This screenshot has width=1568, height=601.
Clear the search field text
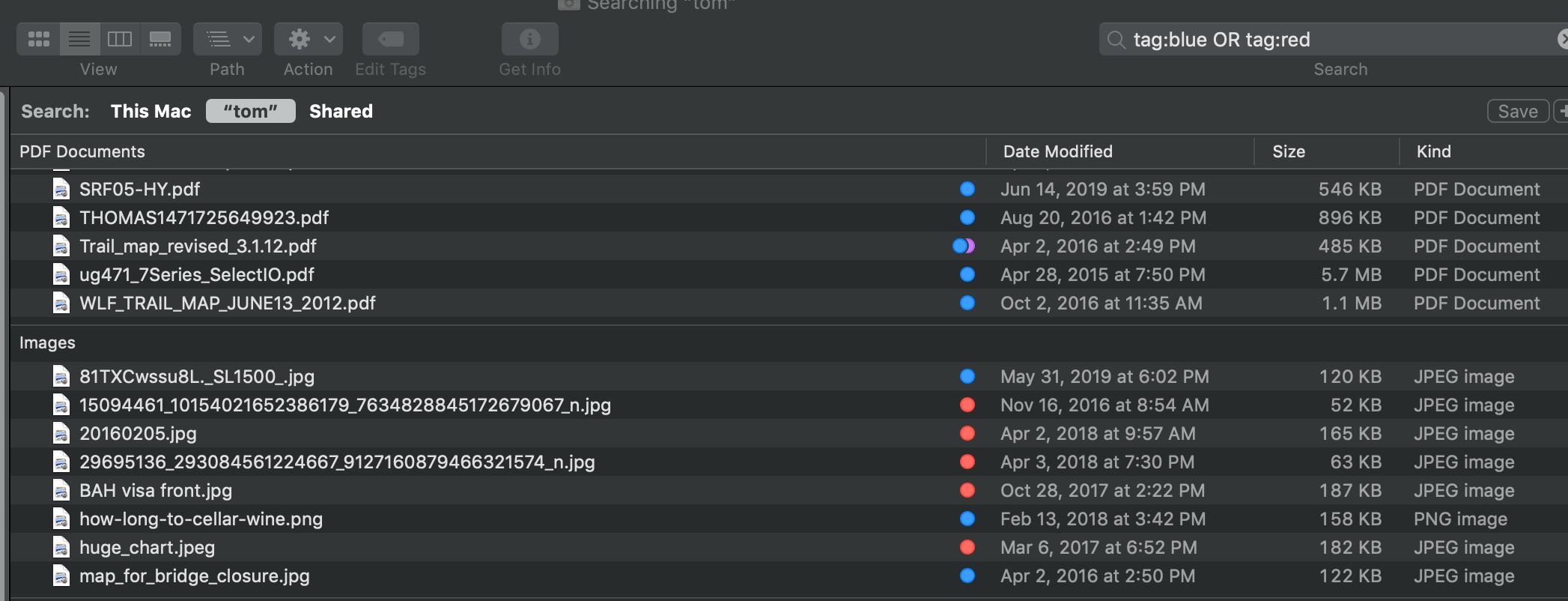1562,39
